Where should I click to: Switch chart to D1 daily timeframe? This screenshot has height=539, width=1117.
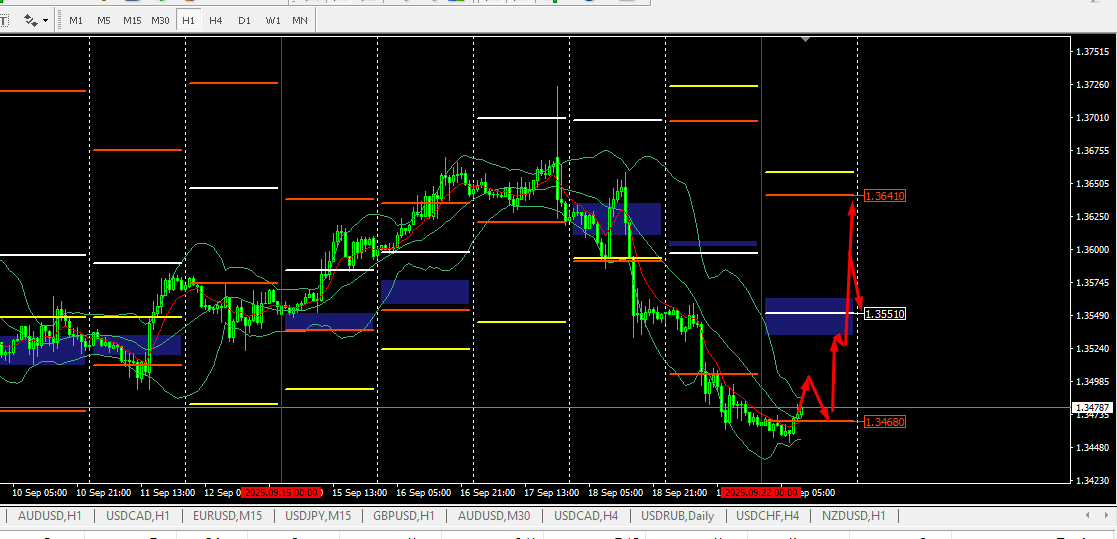coord(244,21)
